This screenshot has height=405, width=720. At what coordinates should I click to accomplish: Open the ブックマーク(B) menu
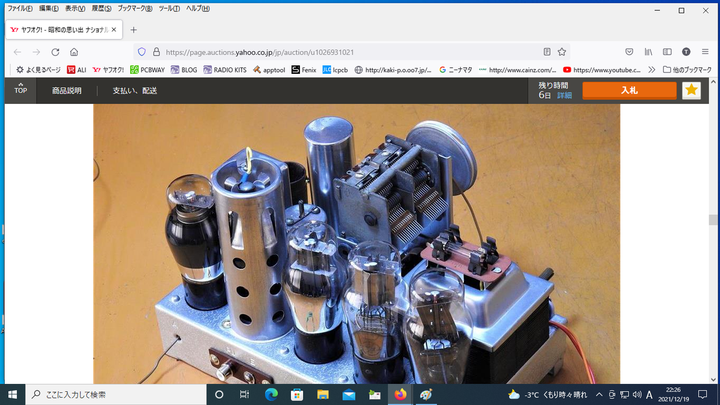point(135,8)
